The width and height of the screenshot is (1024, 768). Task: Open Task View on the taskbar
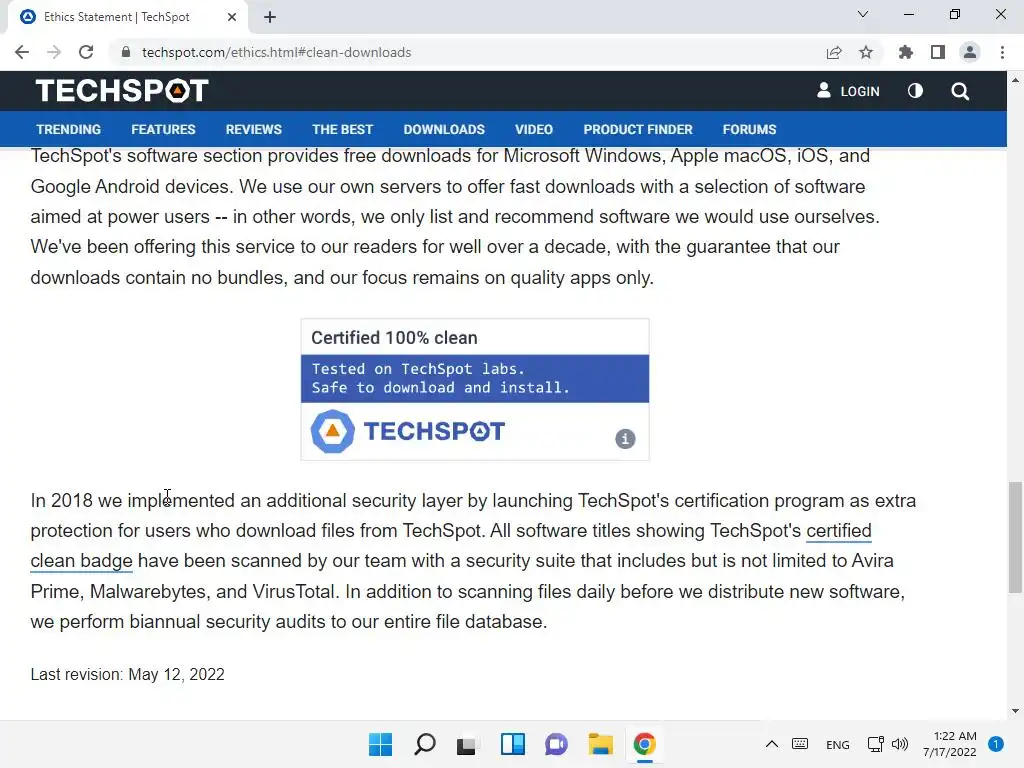coord(466,745)
